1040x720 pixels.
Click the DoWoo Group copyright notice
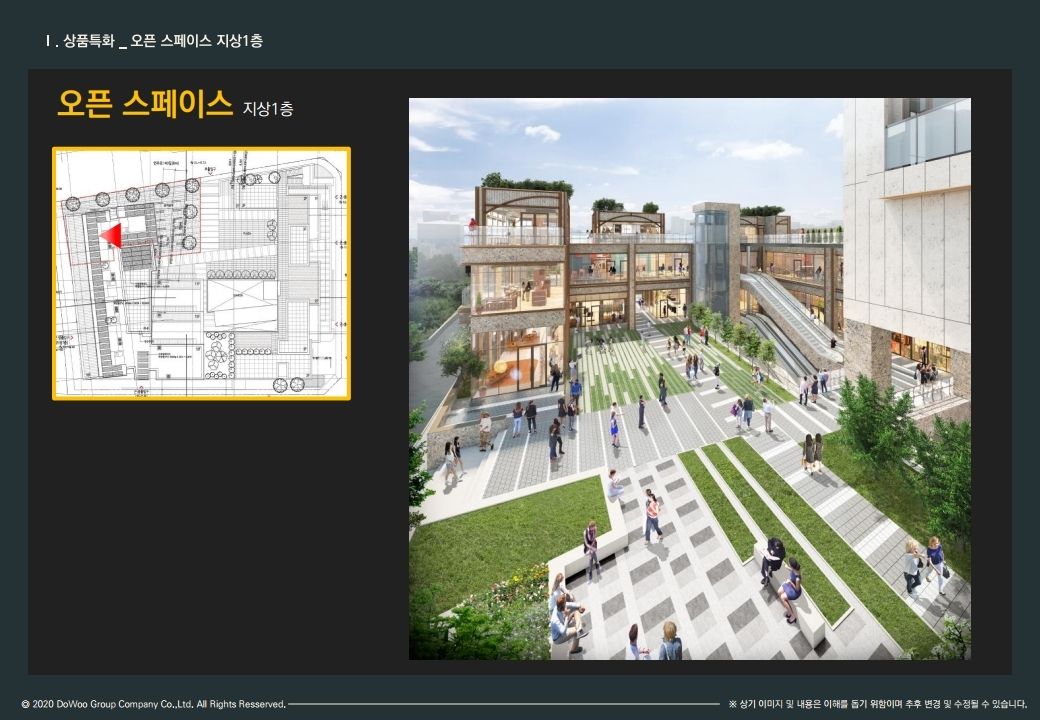coord(153,704)
